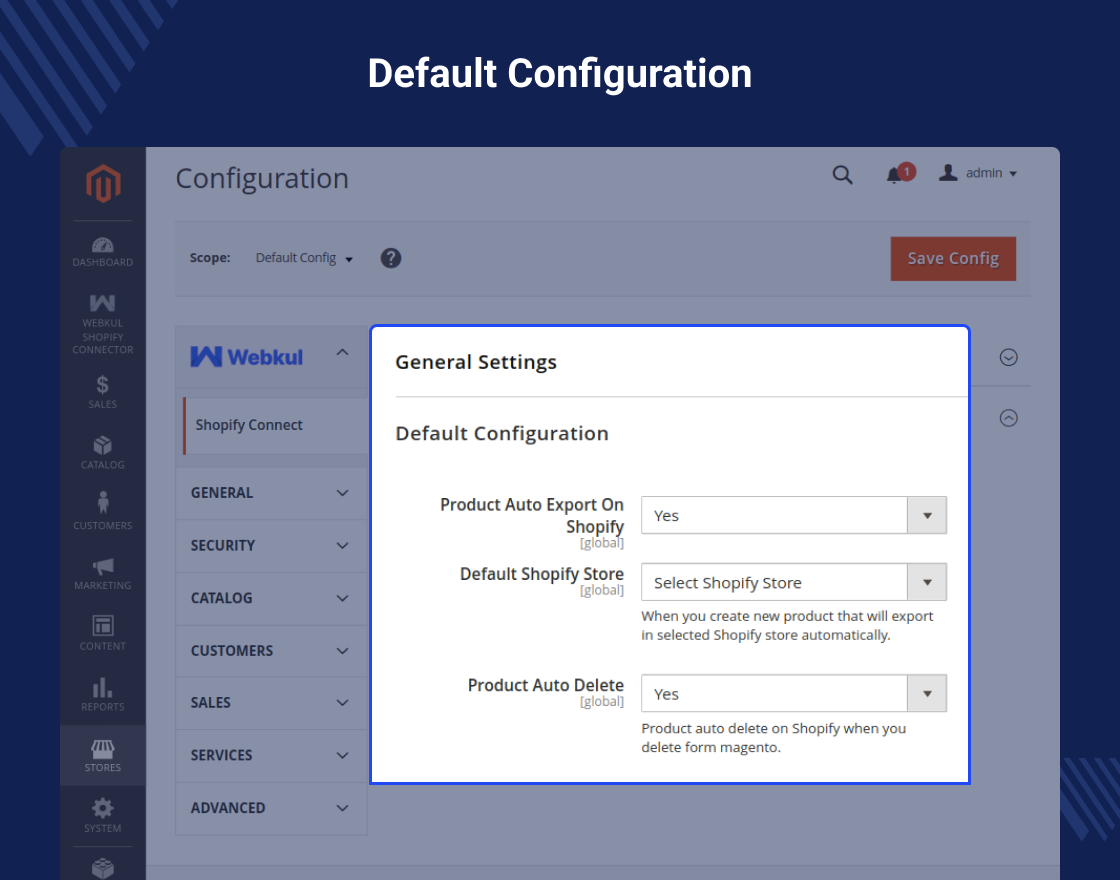
Task: Expand the SERVICES config section
Action: point(271,756)
